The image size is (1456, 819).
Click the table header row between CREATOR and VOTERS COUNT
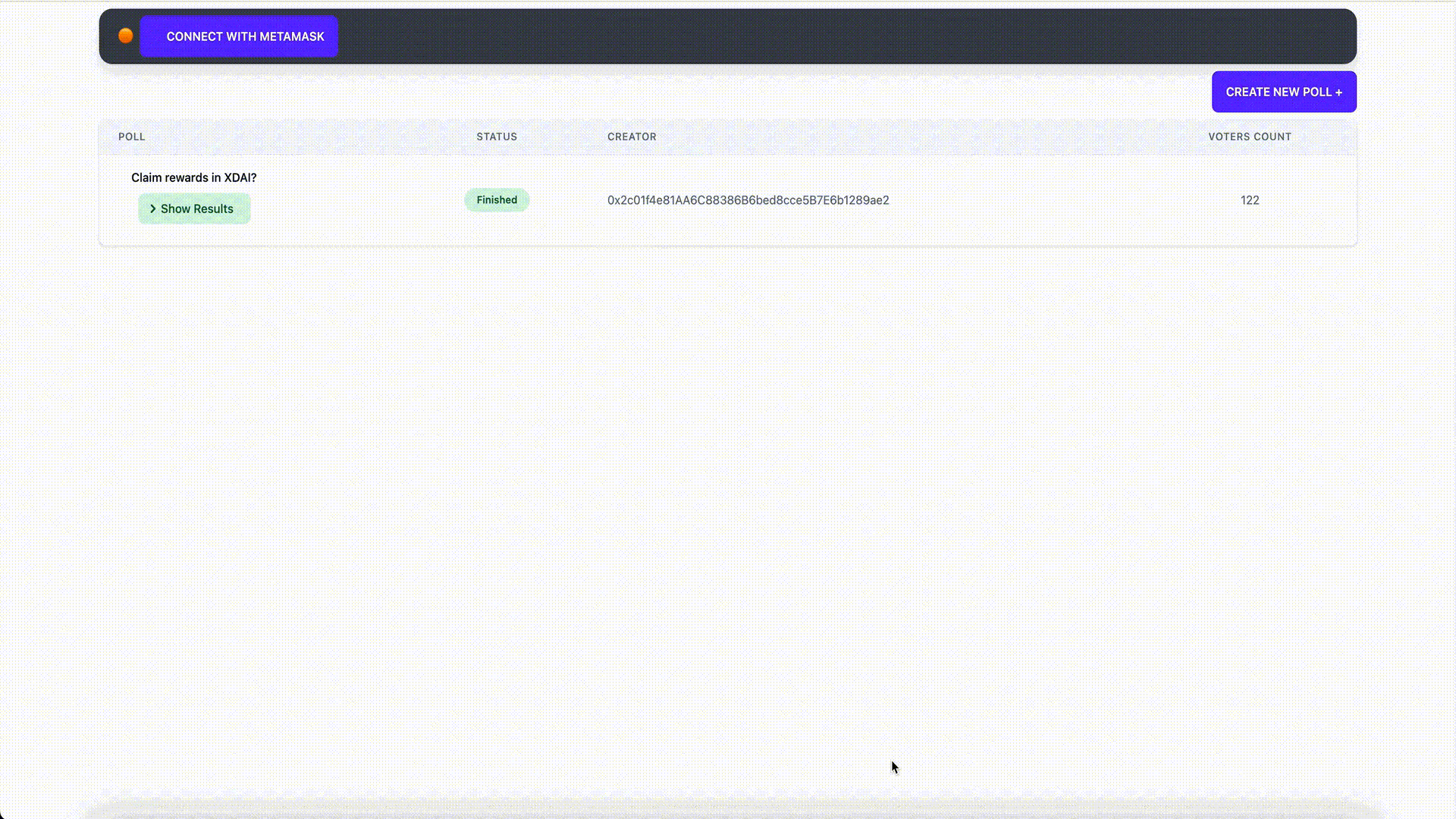(x=933, y=136)
